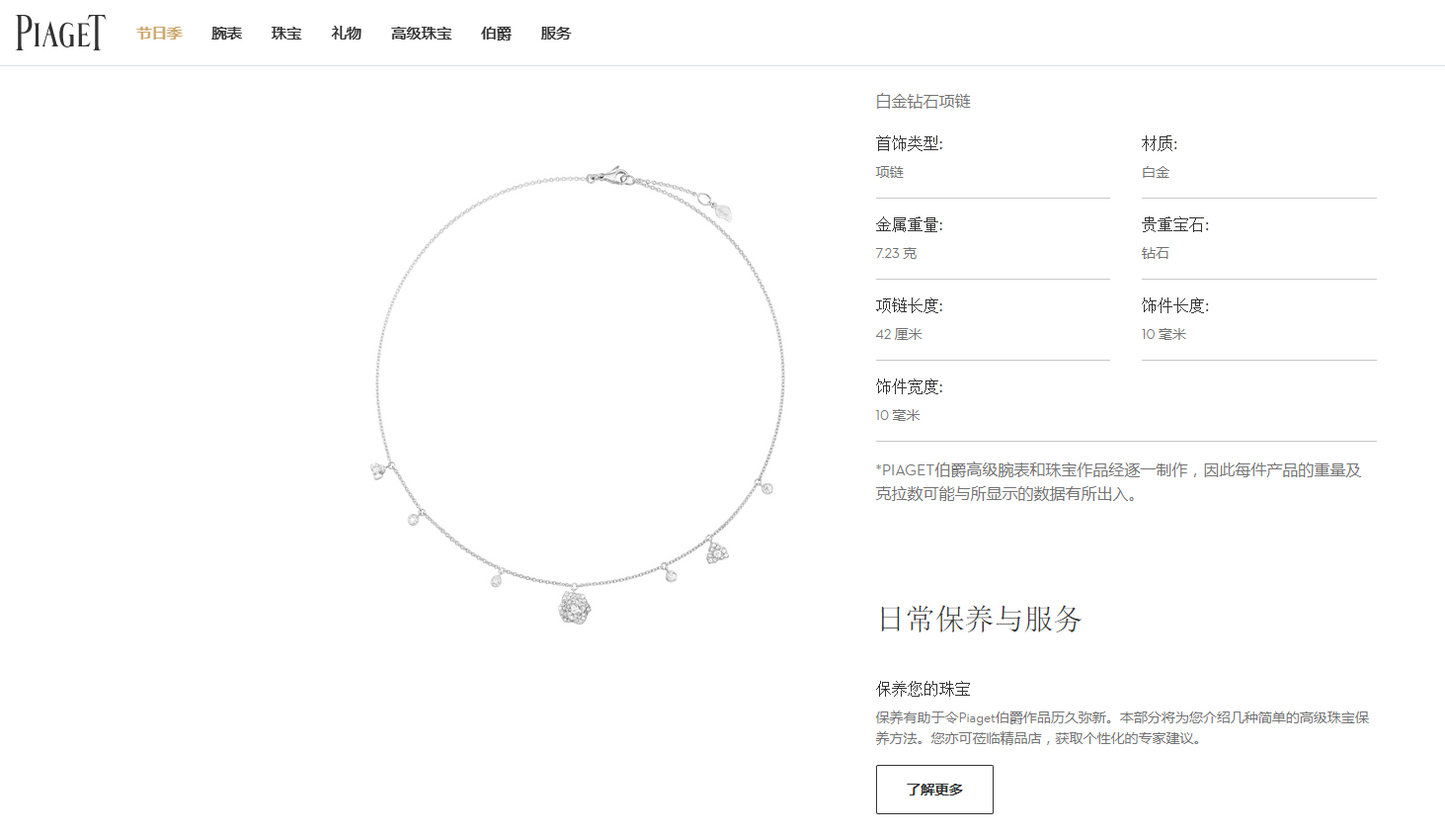
Task: Select the 白金钻石项链 product title
Action: point(923,101)
